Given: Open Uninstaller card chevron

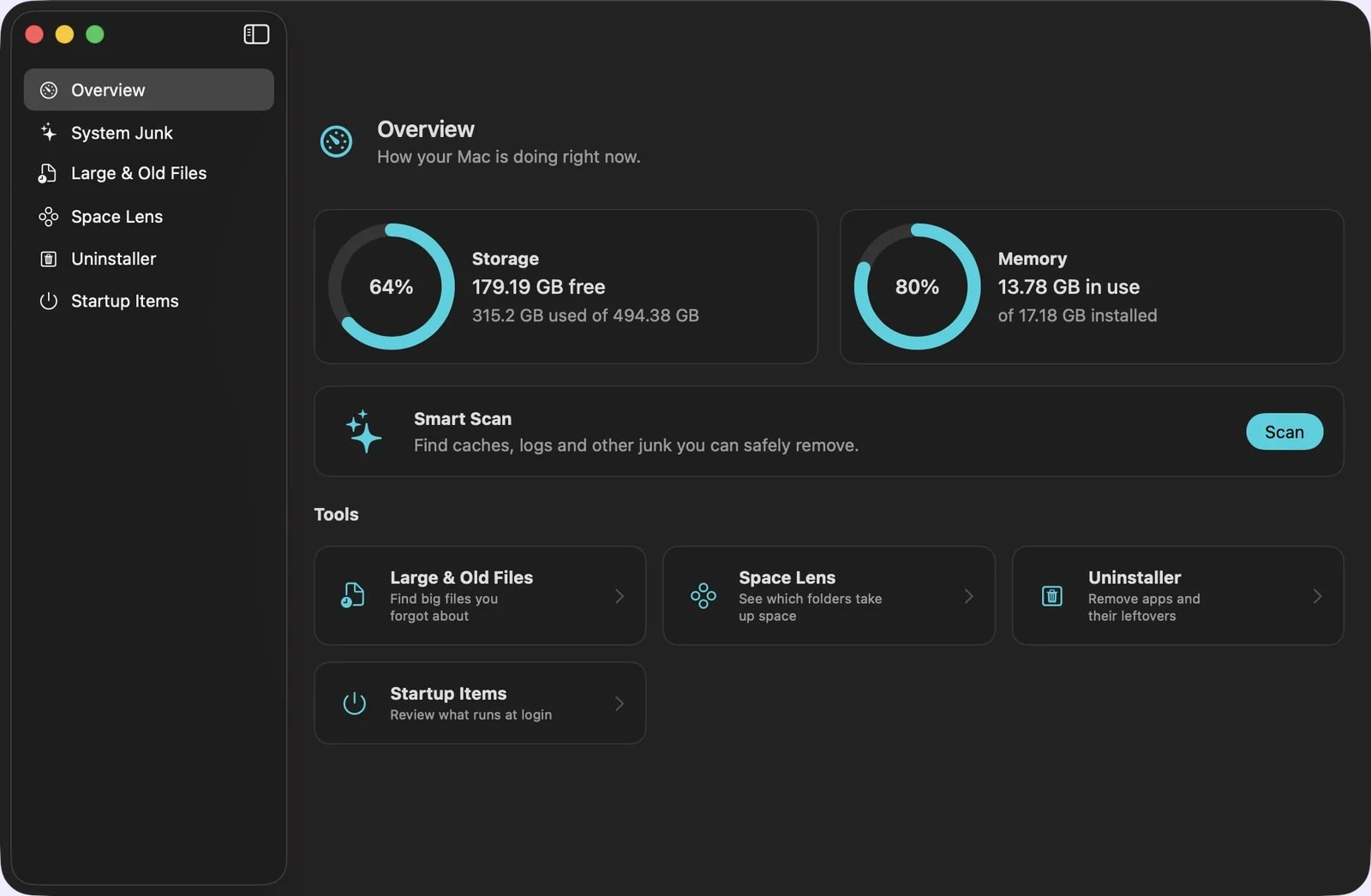Looking at the screenshot, I should point(1317,595).
